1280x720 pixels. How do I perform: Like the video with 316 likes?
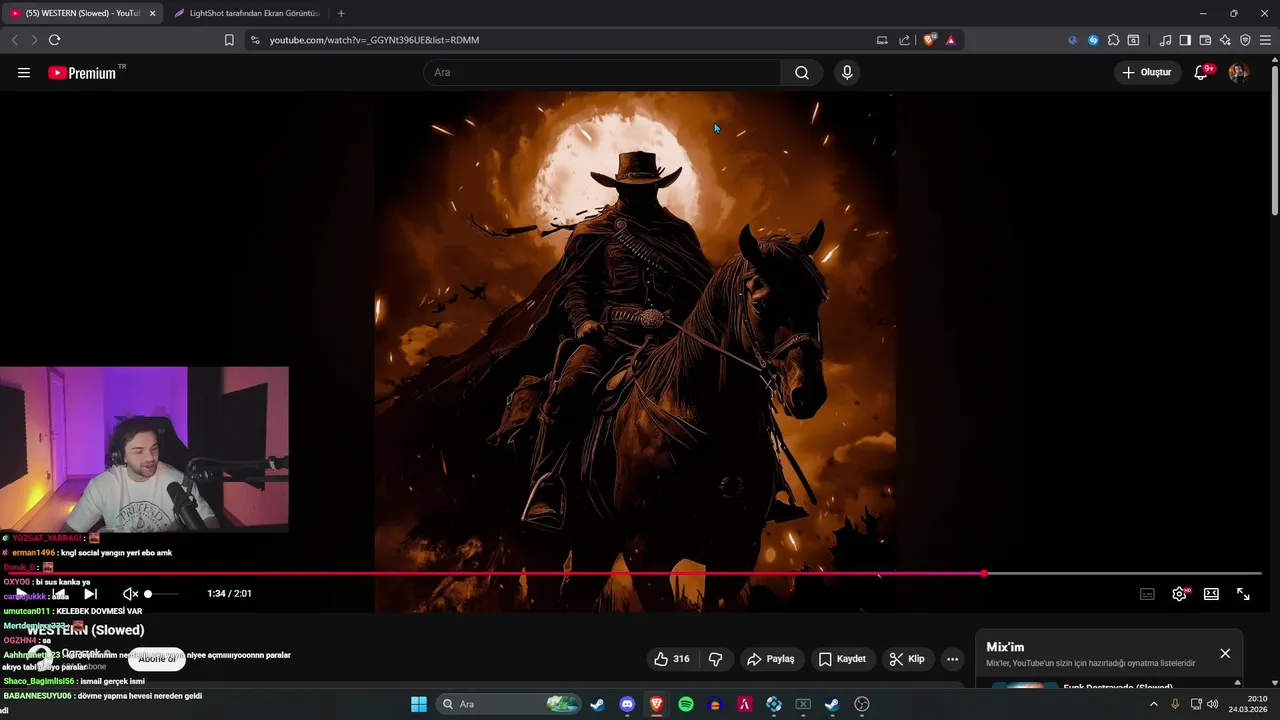pyautogui.click(x=672, y=659)
